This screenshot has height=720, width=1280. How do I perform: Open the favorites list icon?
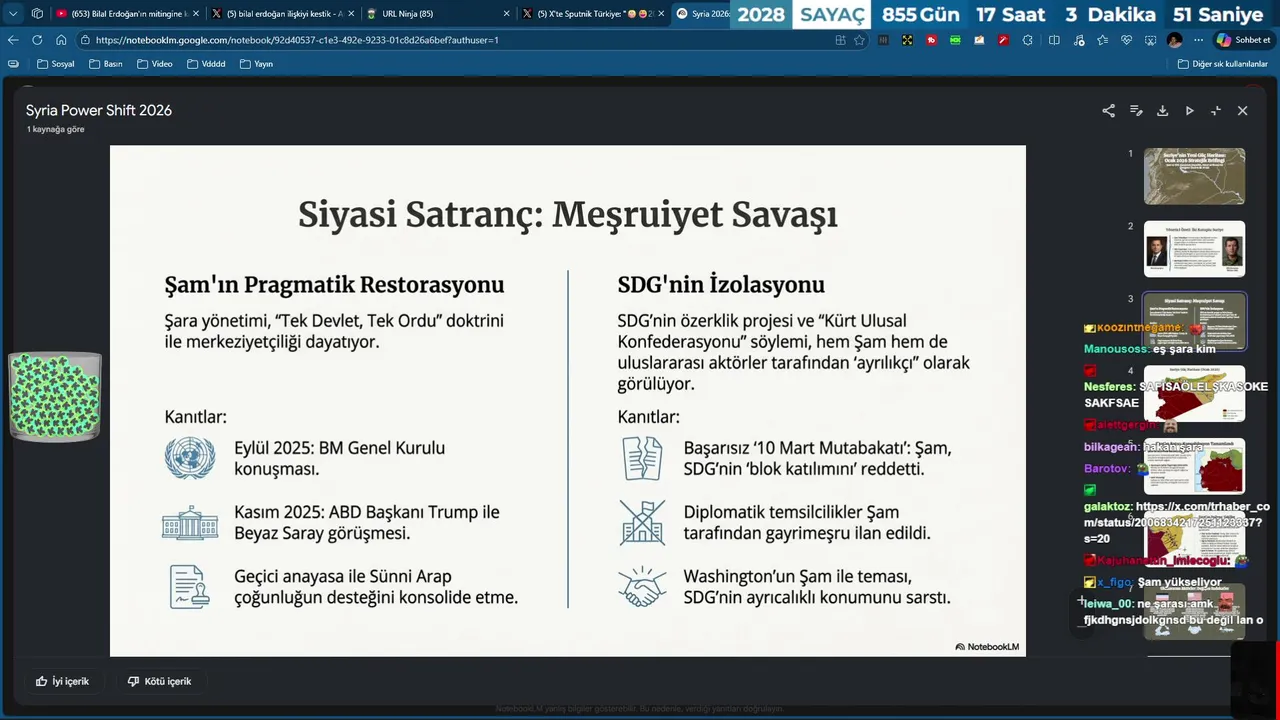click(1102, 40)
